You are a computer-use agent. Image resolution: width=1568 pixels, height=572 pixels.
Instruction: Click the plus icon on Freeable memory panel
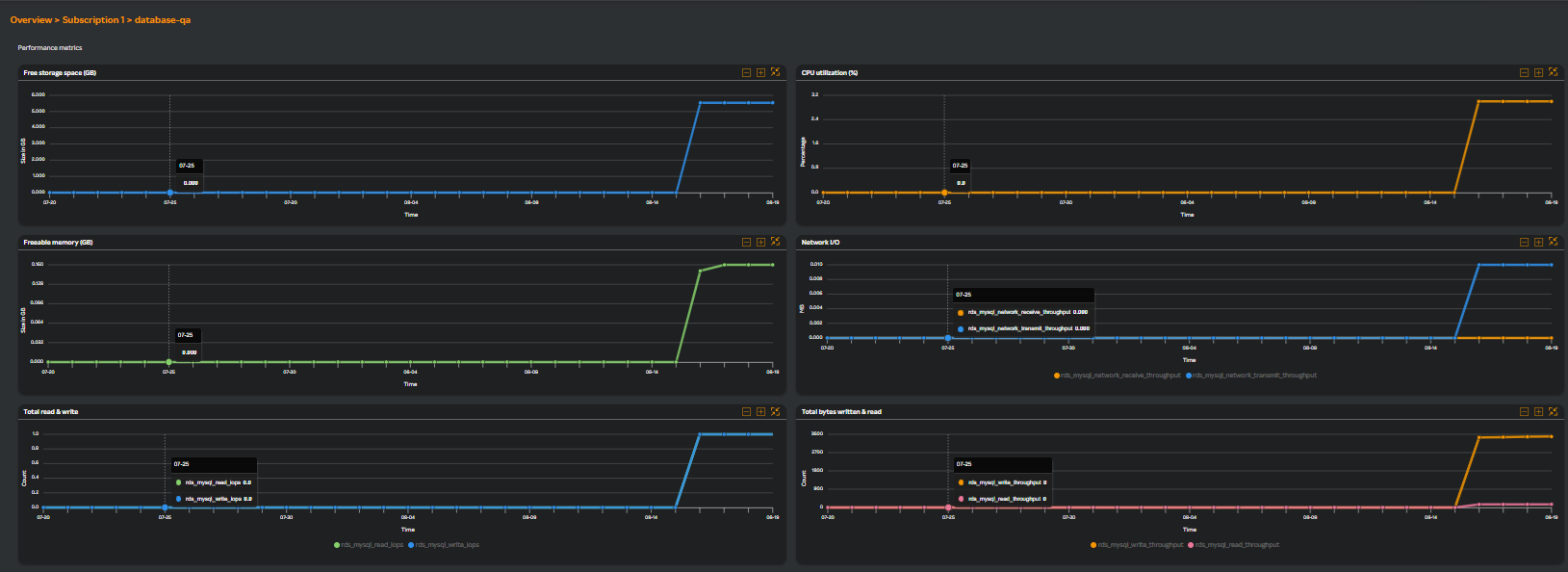pyautogui.click(x=760, y=242)
